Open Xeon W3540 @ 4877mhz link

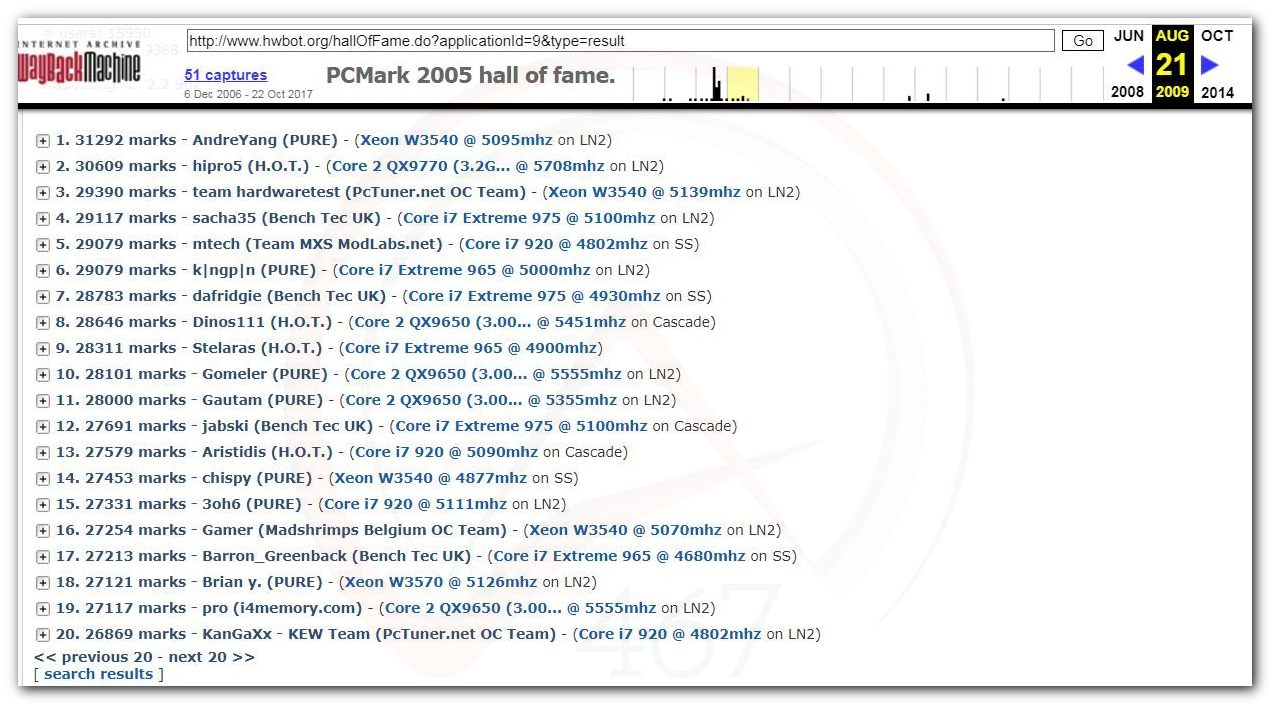click(431, 478)
